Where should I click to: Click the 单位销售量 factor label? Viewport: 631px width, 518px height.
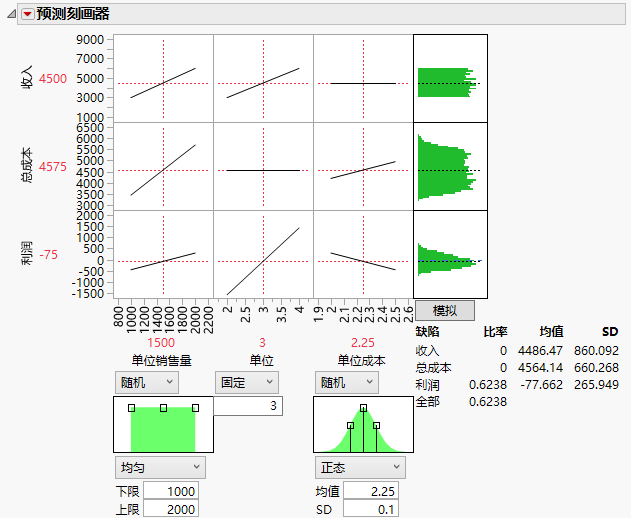pos(161,361)
